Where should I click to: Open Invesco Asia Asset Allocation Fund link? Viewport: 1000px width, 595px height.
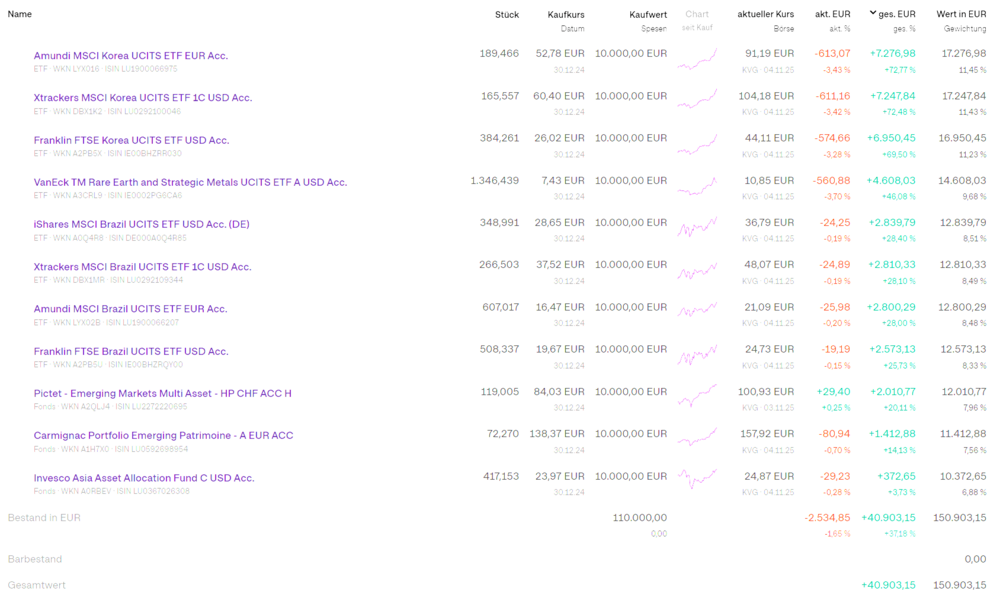point(143,478)
